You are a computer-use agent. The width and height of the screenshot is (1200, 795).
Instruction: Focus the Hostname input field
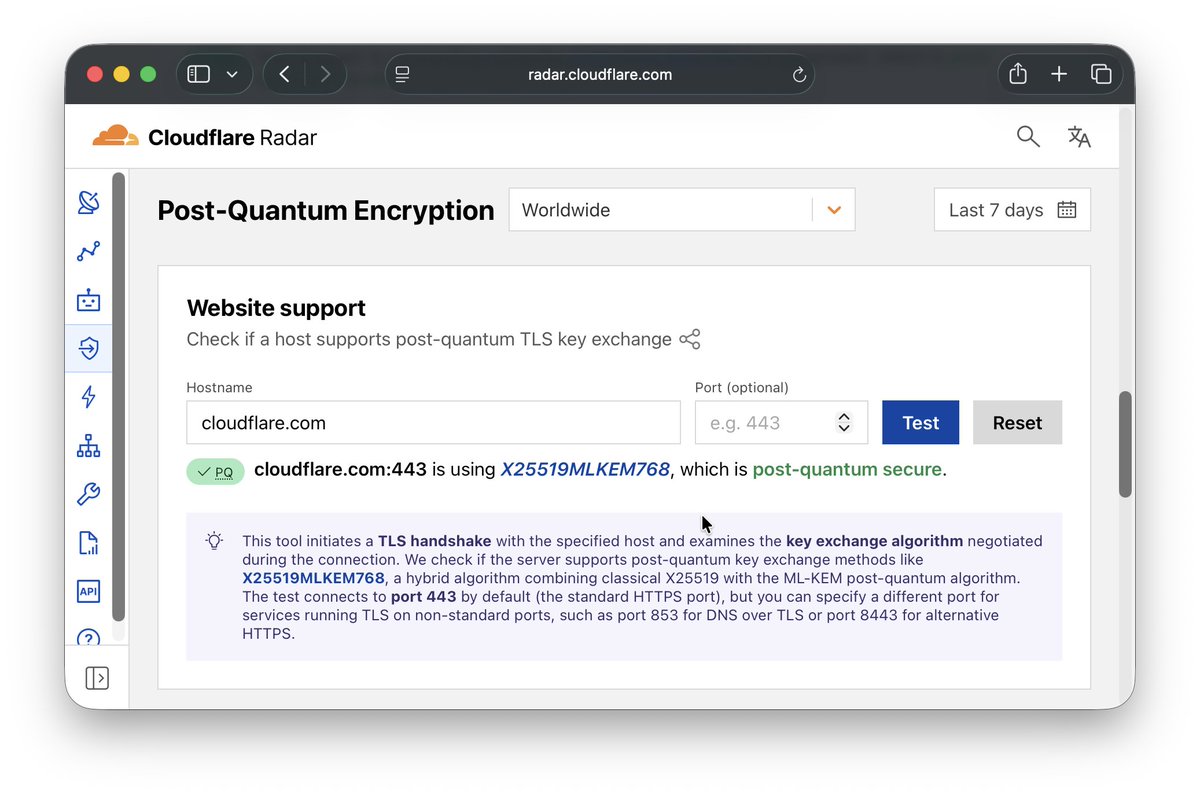[x=433, y=423]
